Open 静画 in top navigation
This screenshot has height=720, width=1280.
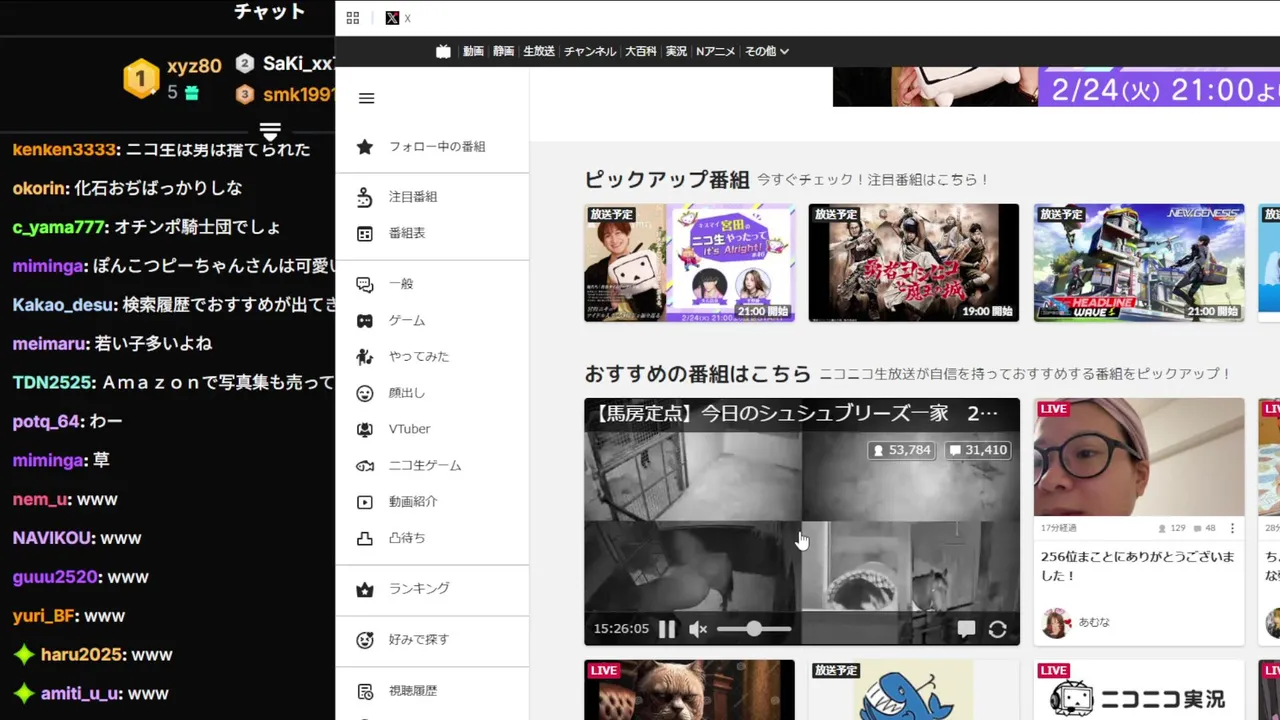503,51
